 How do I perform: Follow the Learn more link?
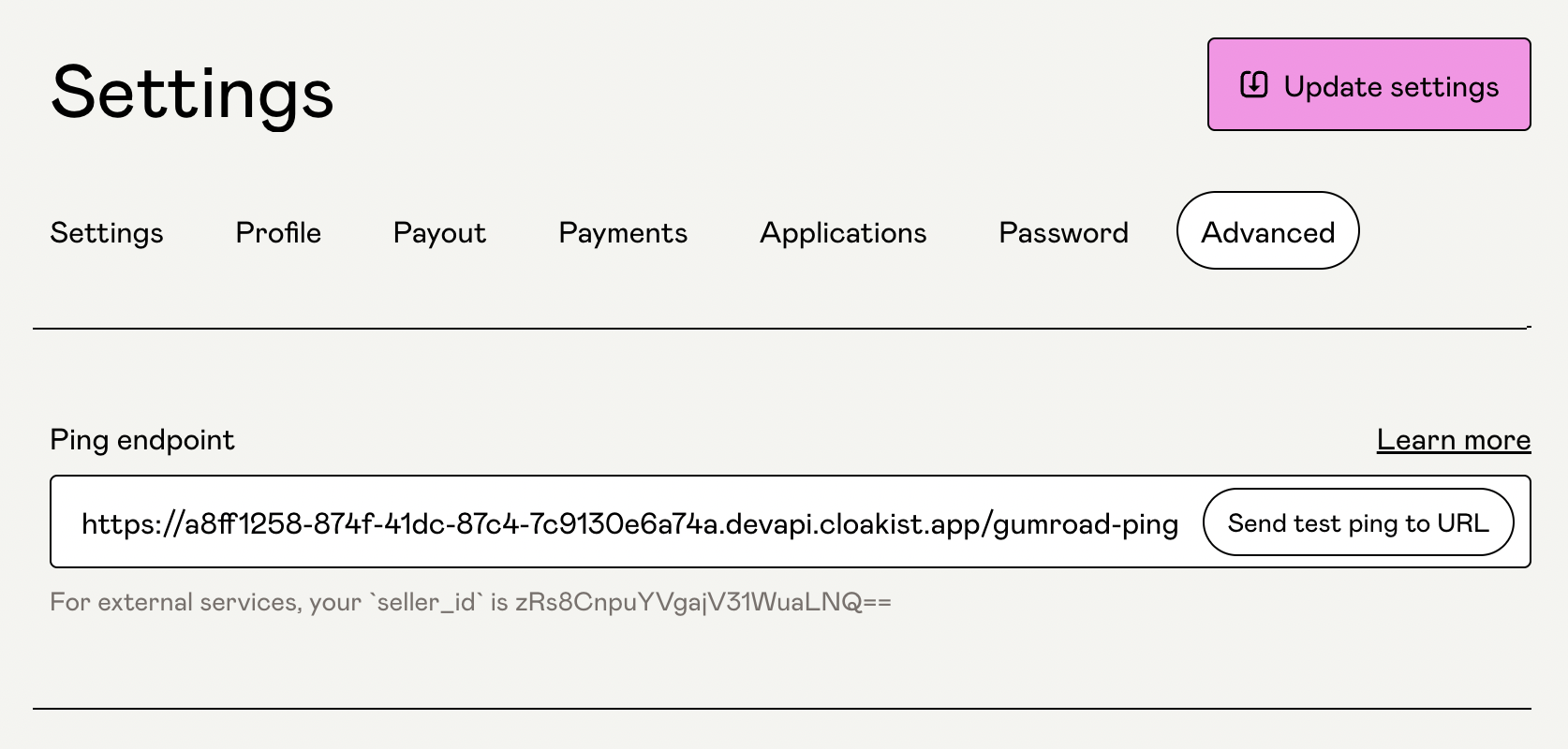1454,439
